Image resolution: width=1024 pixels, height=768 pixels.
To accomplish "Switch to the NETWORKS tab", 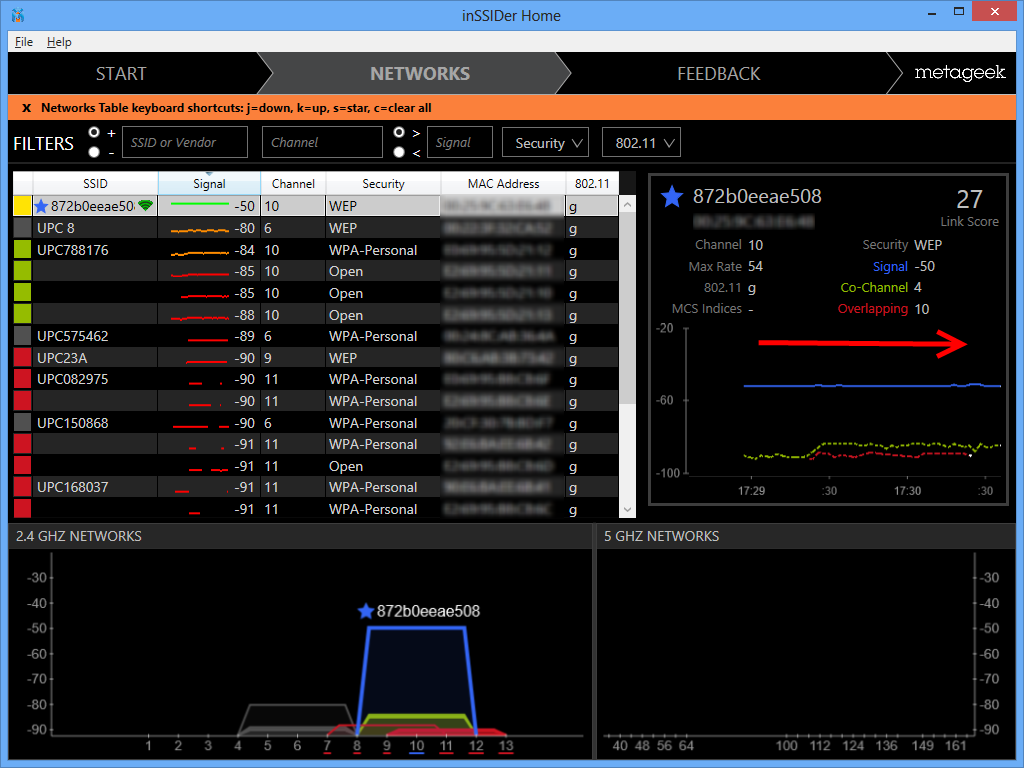I will (x=420, y=74).
